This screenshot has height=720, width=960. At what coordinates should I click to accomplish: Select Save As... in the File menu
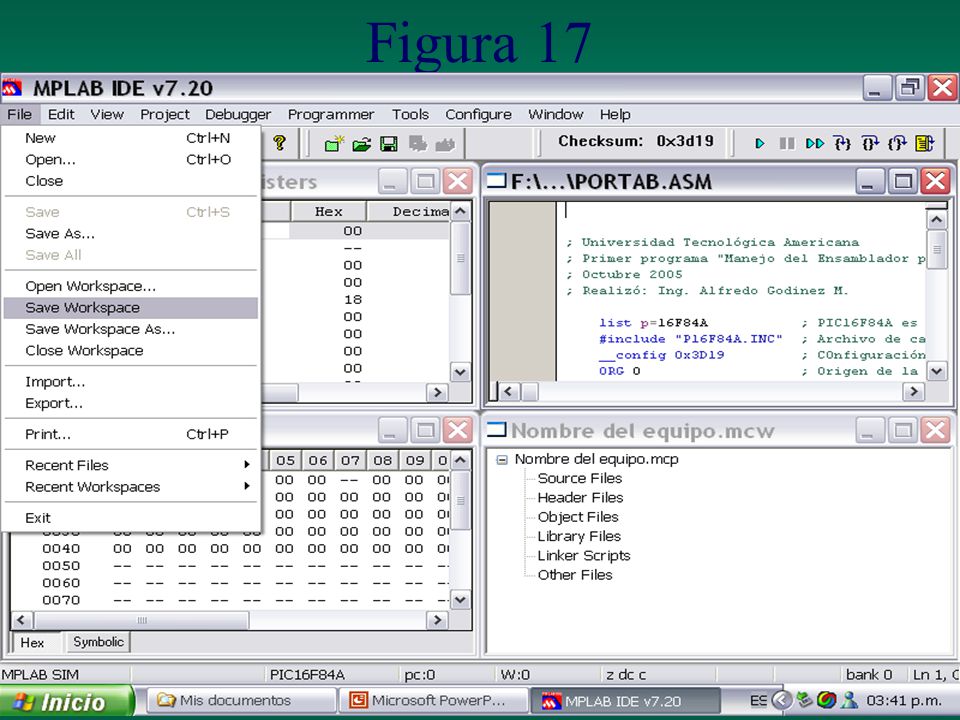click(130, 233)
